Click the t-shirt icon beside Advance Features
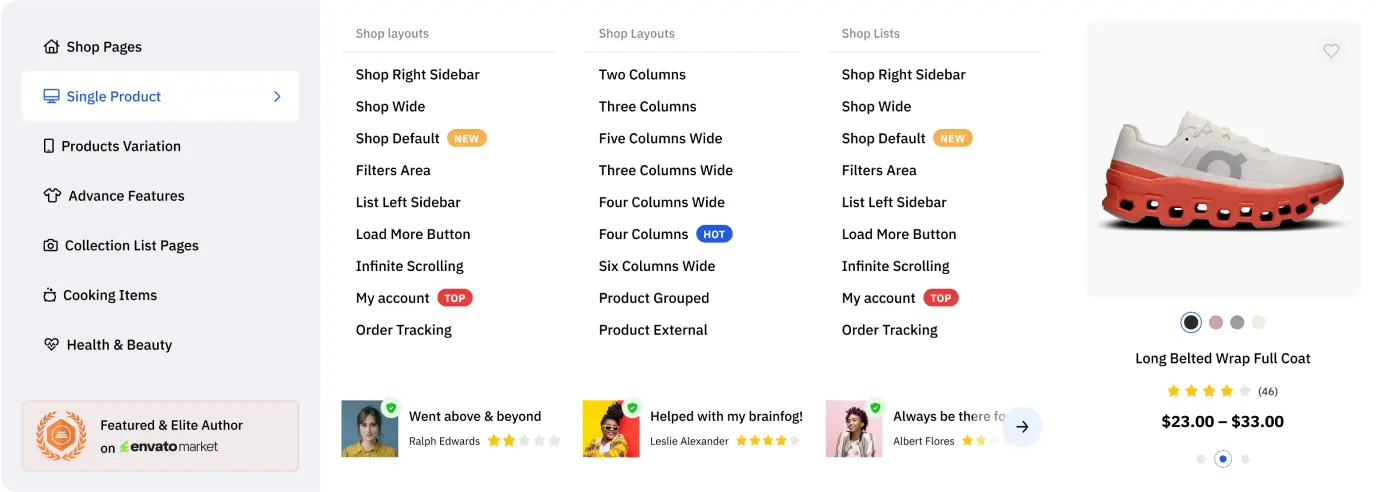 point(52,196)
